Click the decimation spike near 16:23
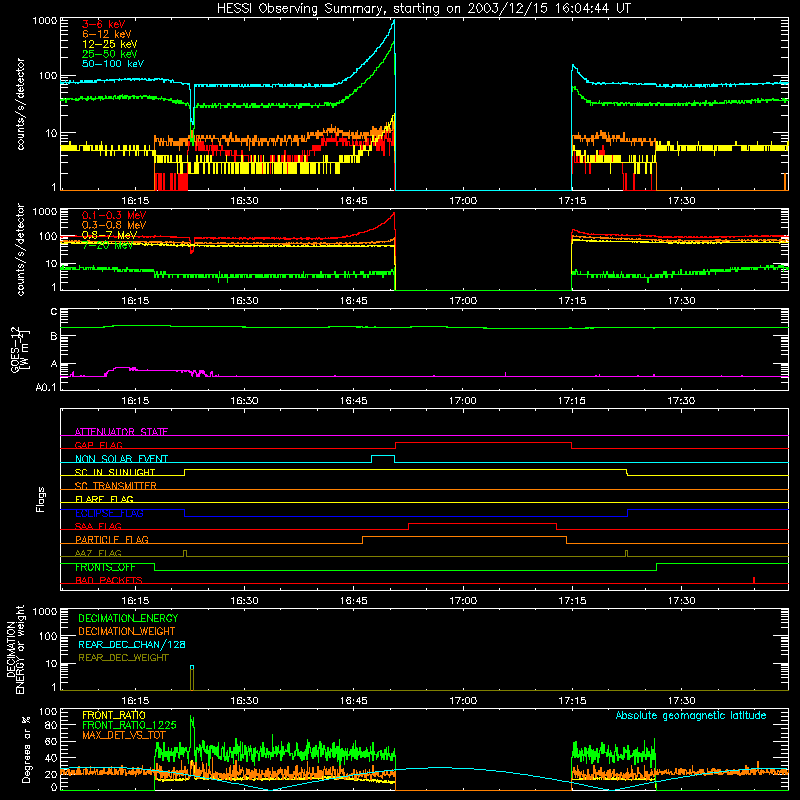Viewport: 800px width, 800px height. tap(192, 678)
